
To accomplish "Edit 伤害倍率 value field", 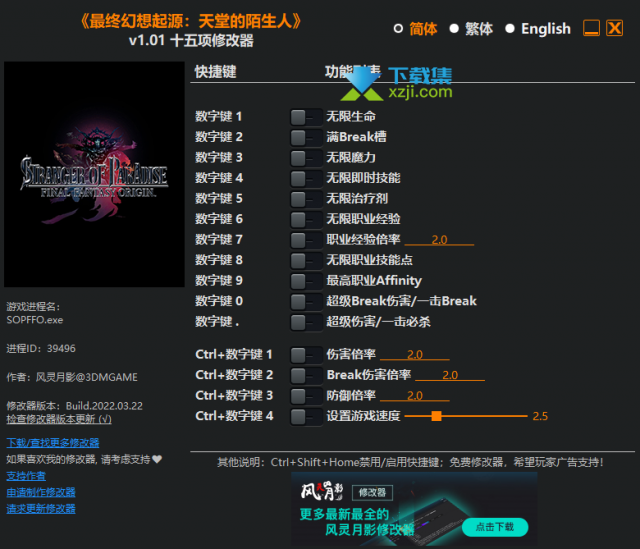I will [415, 354].
